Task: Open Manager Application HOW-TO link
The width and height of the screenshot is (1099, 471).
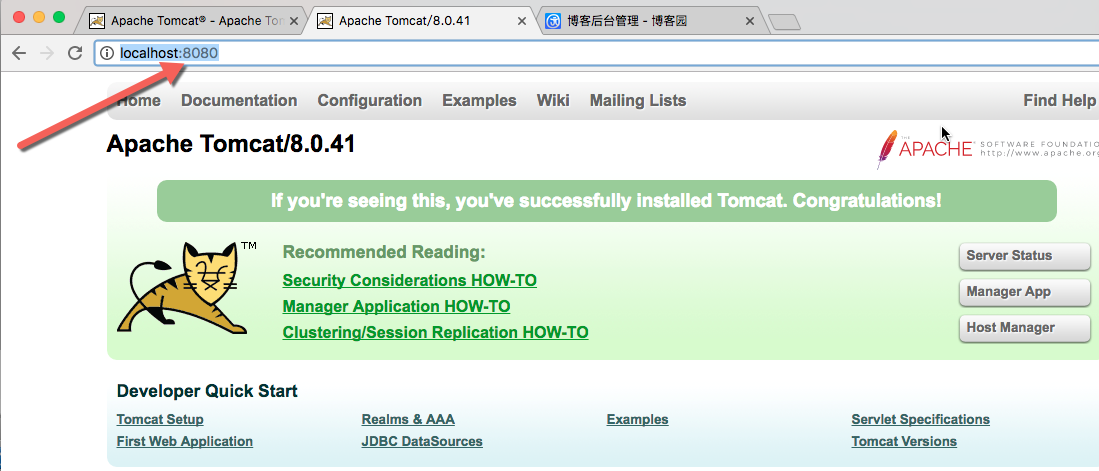Action: 396,307
